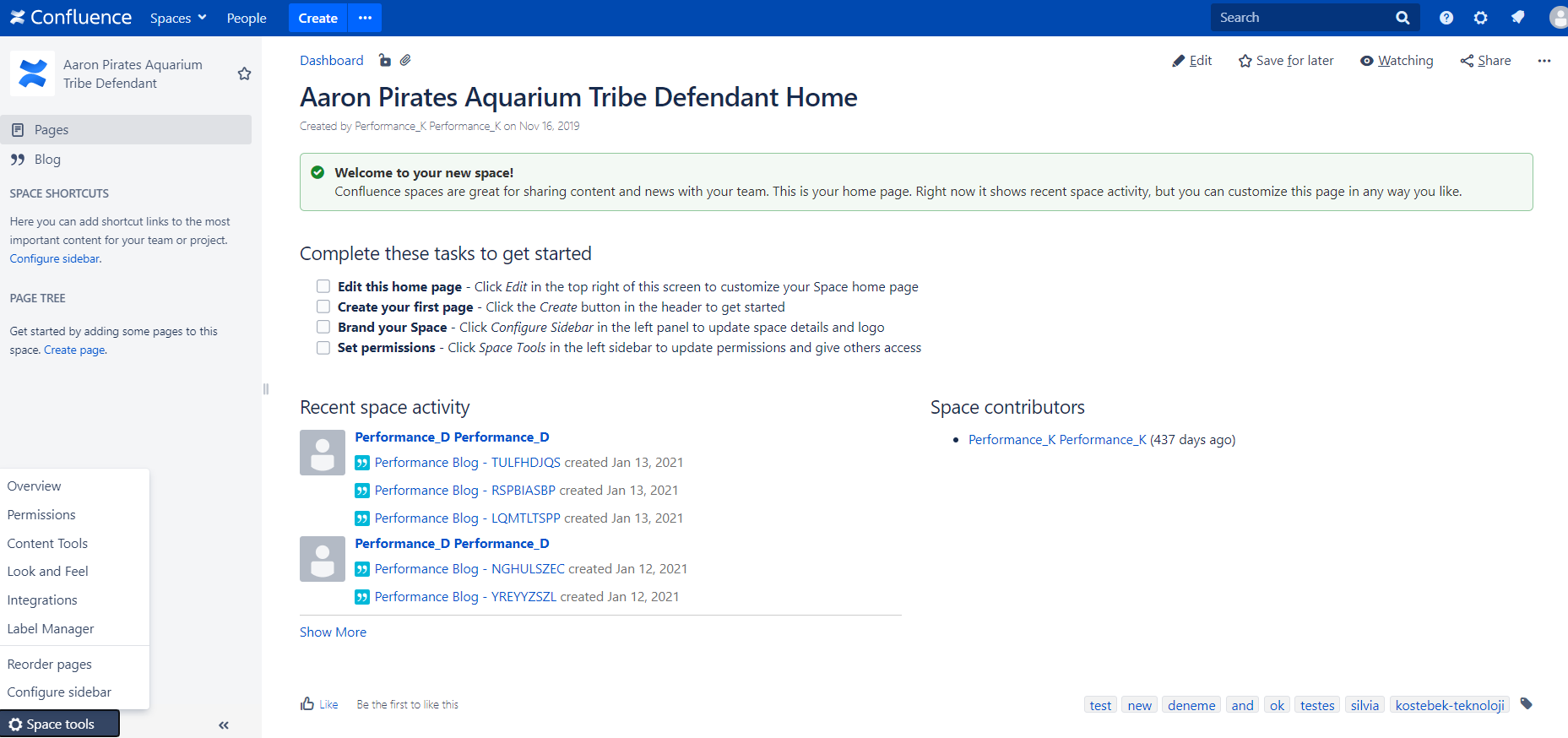Open Performance Blog - TULFHDJQS link

click(x=468, y=463)
